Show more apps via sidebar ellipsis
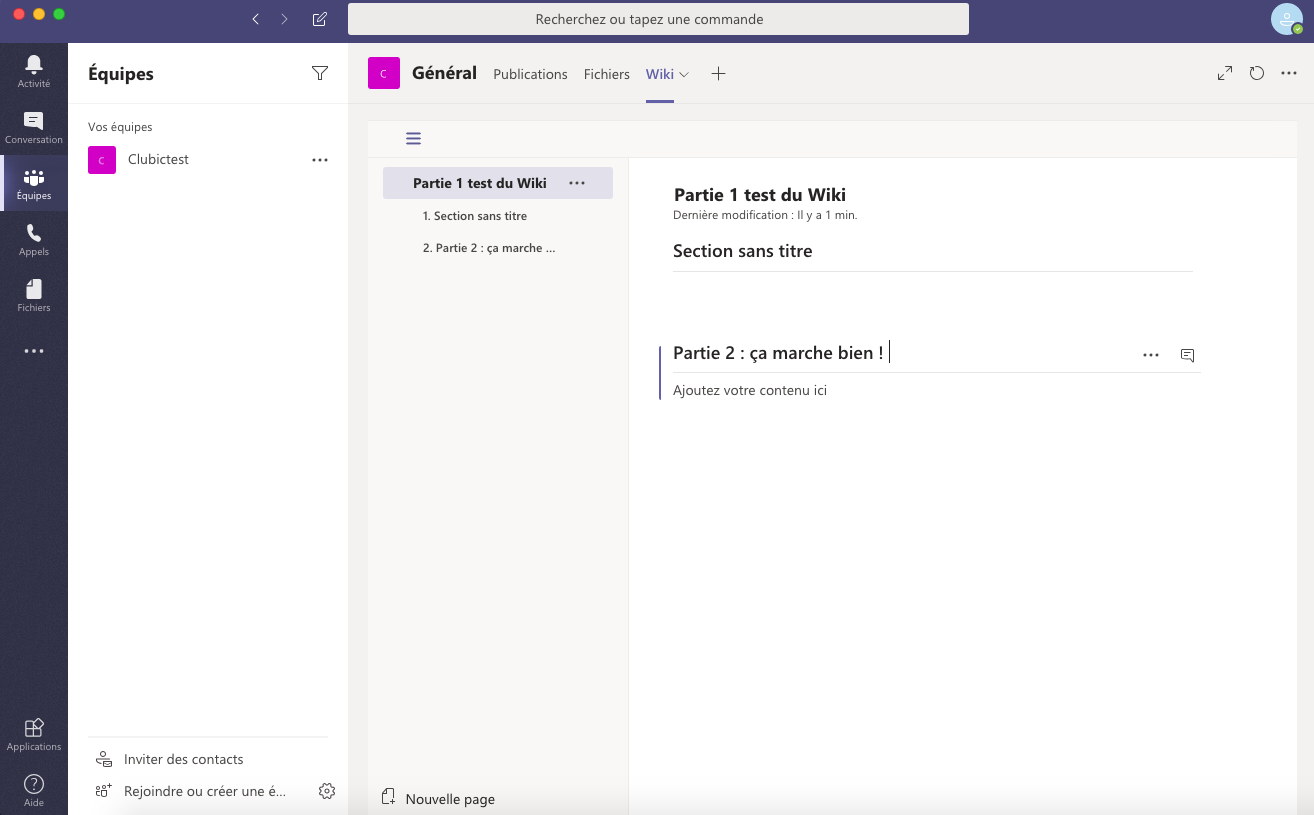Screen dimensions: 1314x815 (x=33, y=351)
